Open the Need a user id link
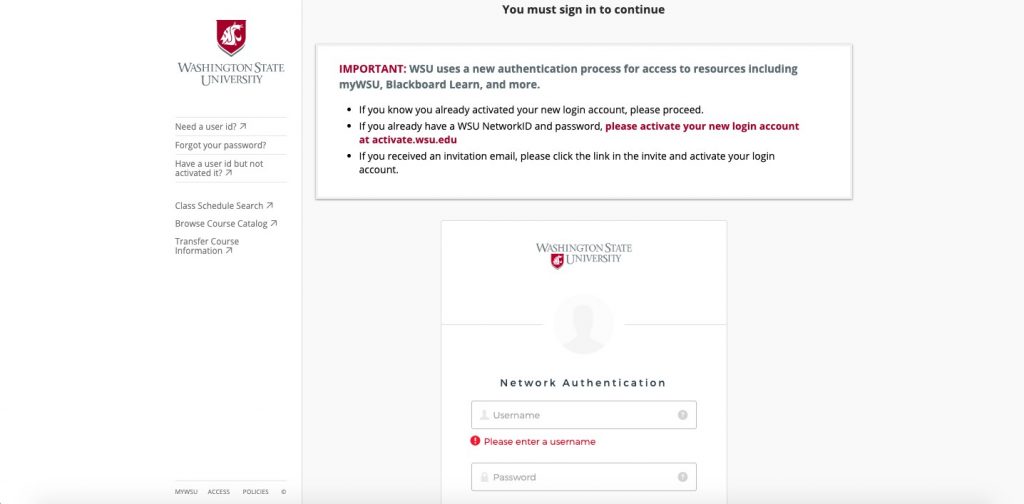The width and height of the screenshot is (1024, 504). 210,127
